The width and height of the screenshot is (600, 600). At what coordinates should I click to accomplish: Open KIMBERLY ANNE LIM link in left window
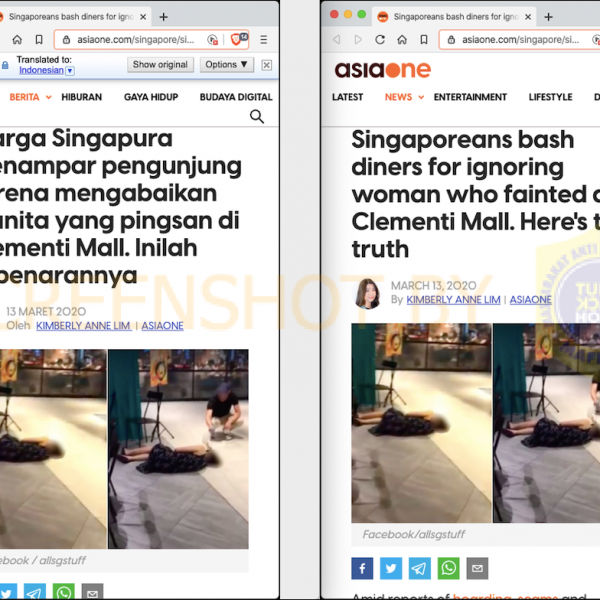point(84,326)
